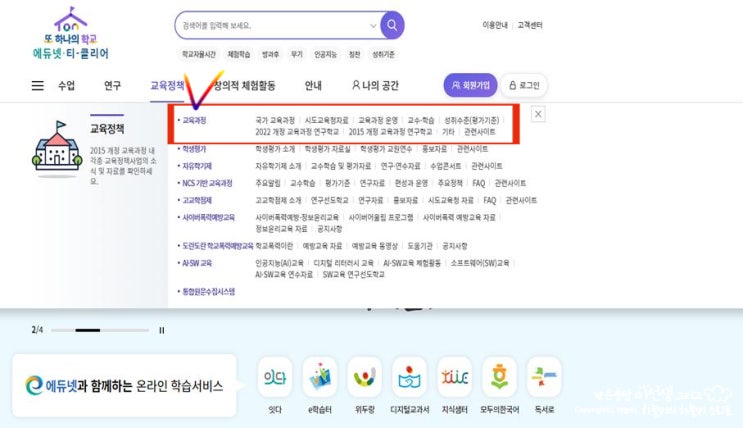Open the 안내 main menu

coord(313,85)
